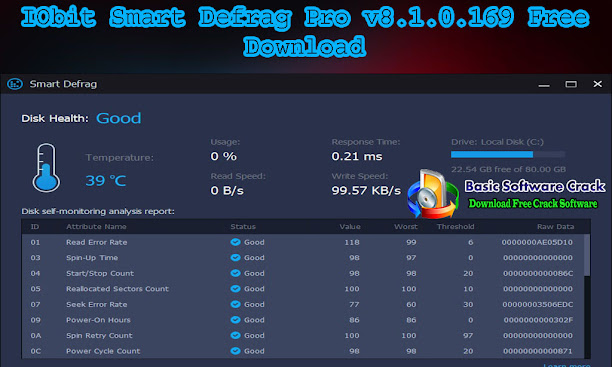Select the Read Error Rate row name
Viewport: 612px width, 367px height.
(x=96, y=242)
